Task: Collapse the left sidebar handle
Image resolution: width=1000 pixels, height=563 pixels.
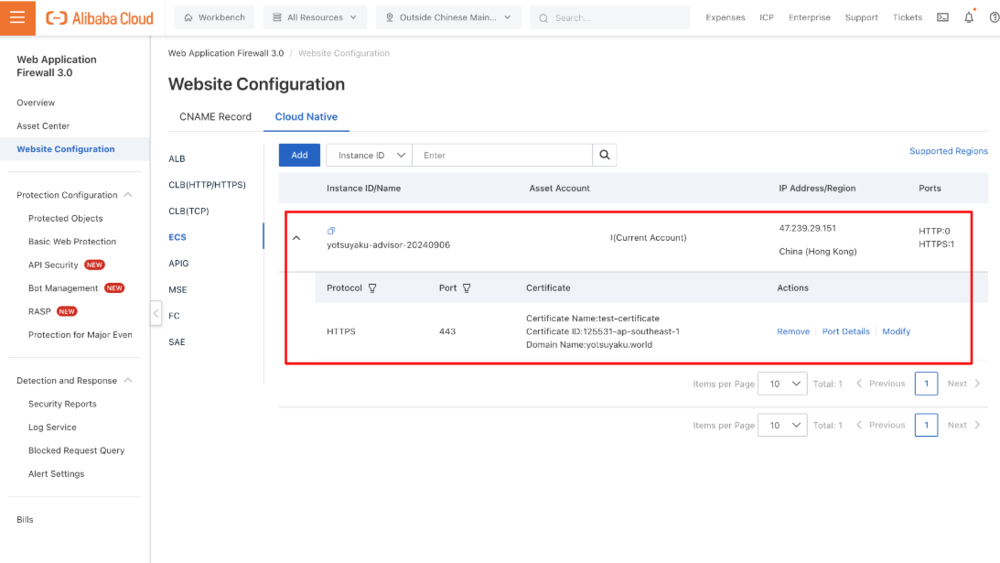Action: pos(156,314)
